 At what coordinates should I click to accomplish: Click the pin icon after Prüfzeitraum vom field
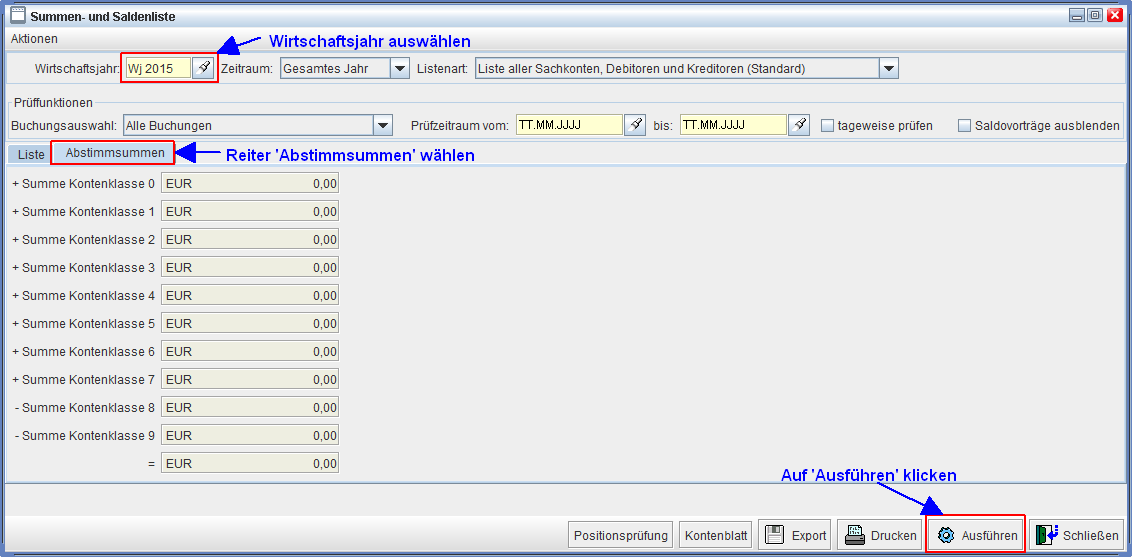635,125
